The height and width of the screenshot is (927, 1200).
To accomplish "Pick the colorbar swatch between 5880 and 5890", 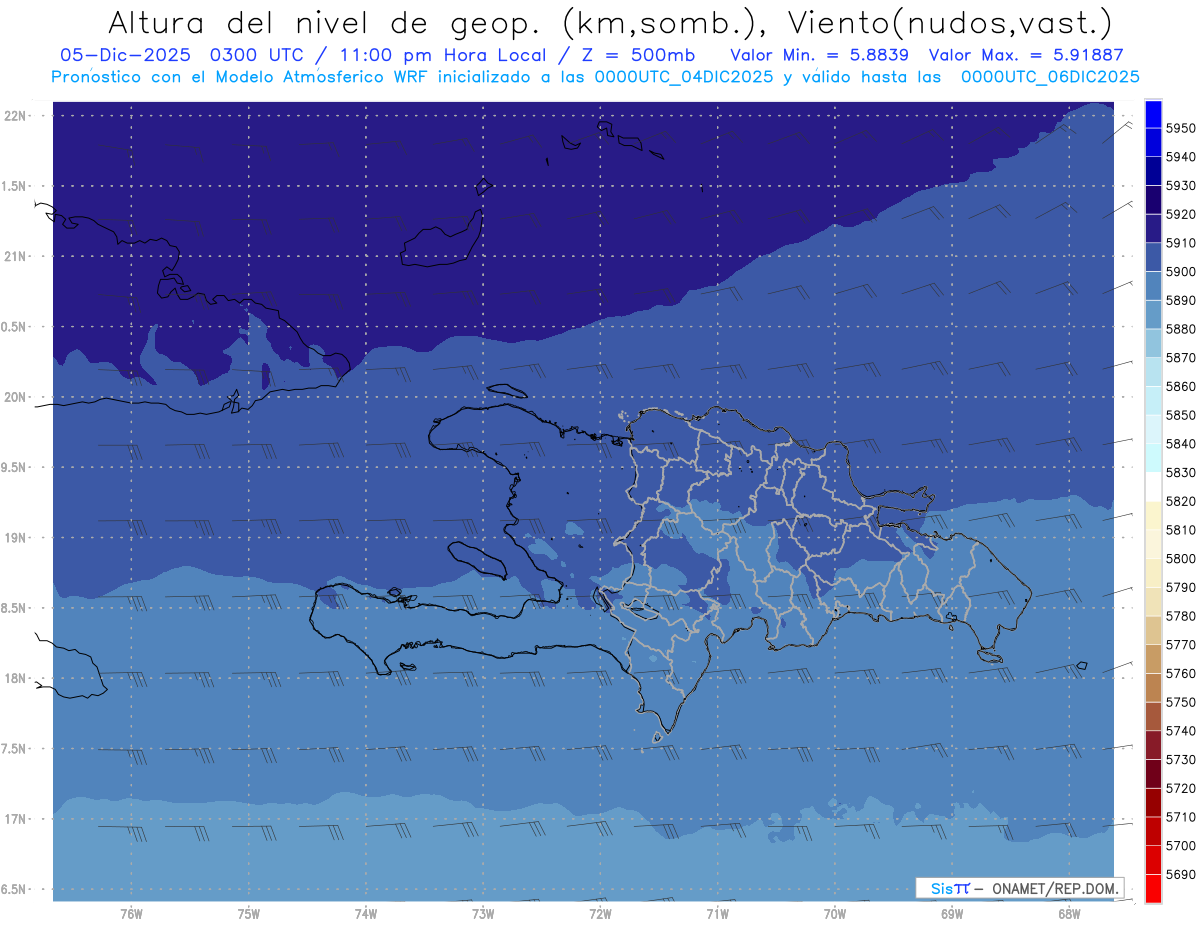I will click(x=1153, y=314).
